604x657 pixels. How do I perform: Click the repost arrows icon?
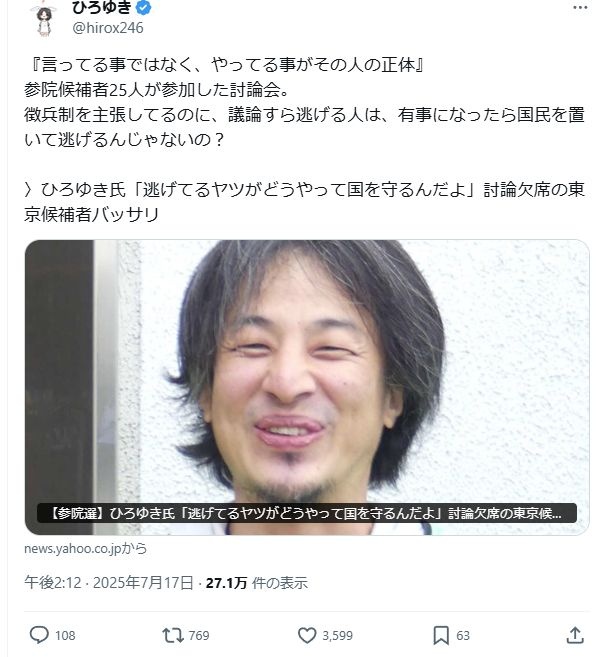click(173, 635)
